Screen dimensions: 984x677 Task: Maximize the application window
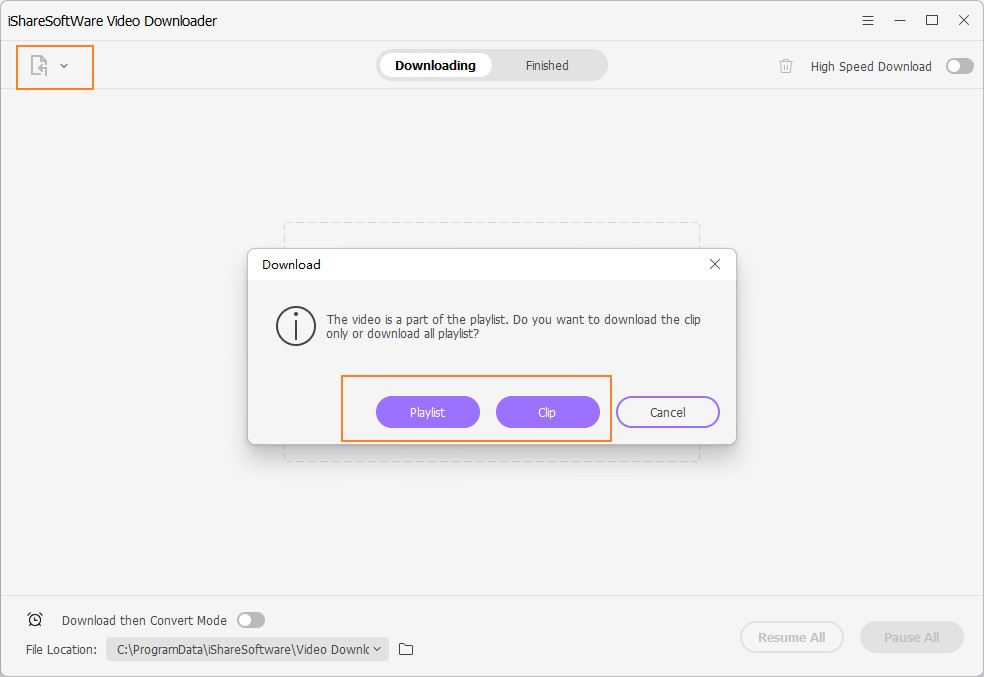click(x=932, y=20)
